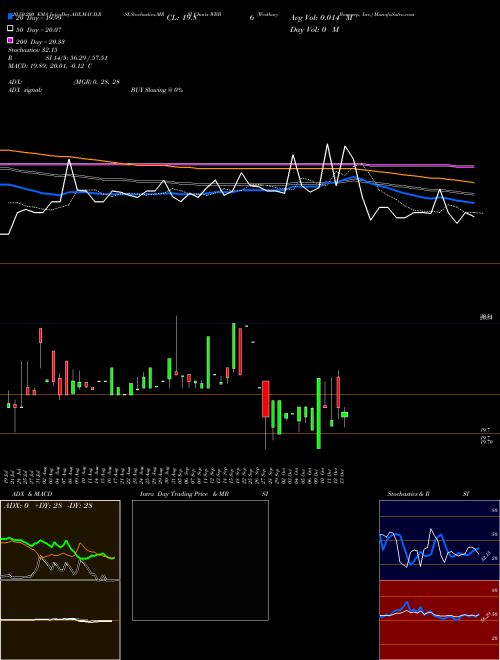500x660 pixels.
Task: Click the '50 Day - 20.07' label
Action: (39, 30)
